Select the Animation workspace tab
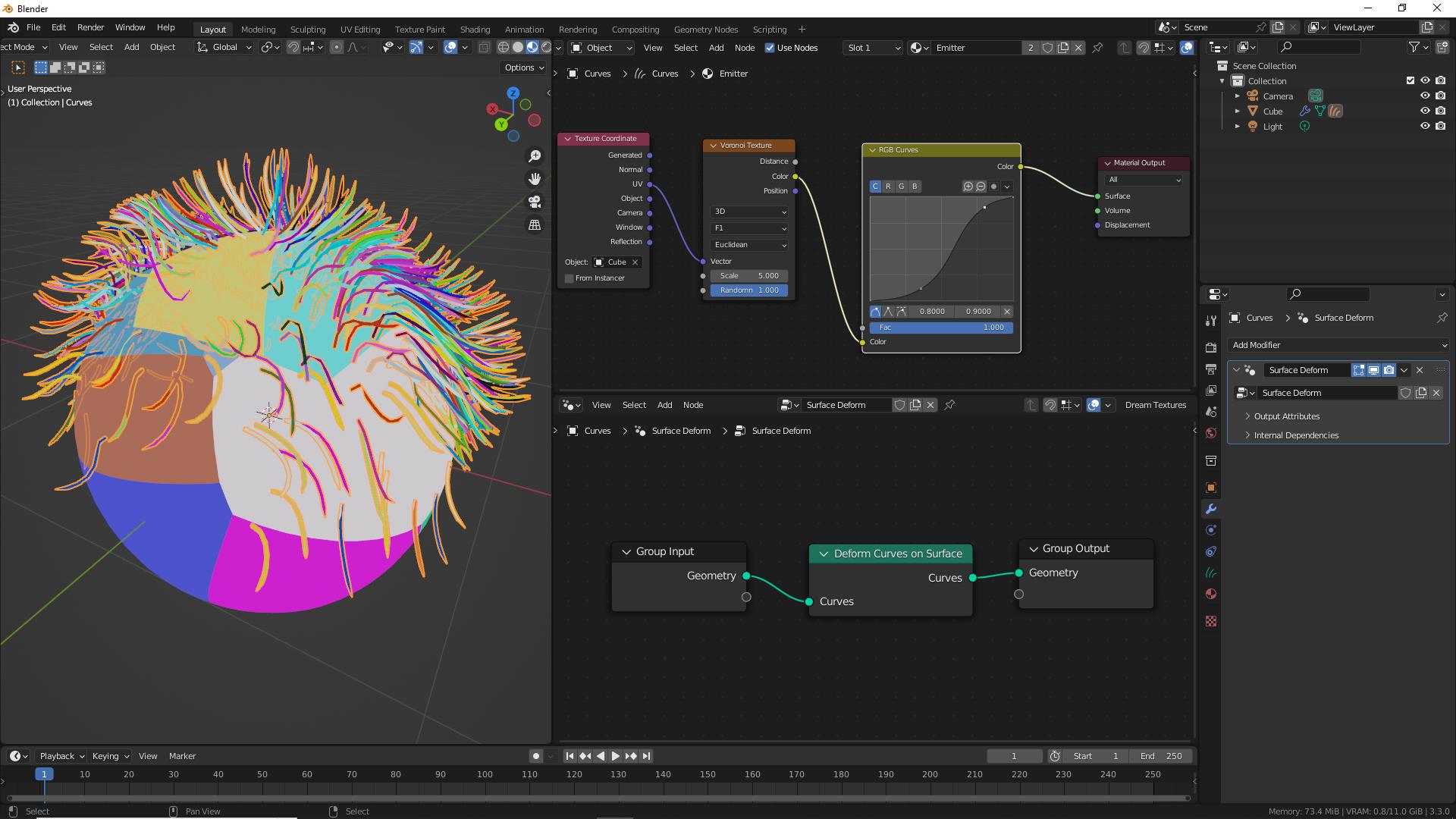 525,29
